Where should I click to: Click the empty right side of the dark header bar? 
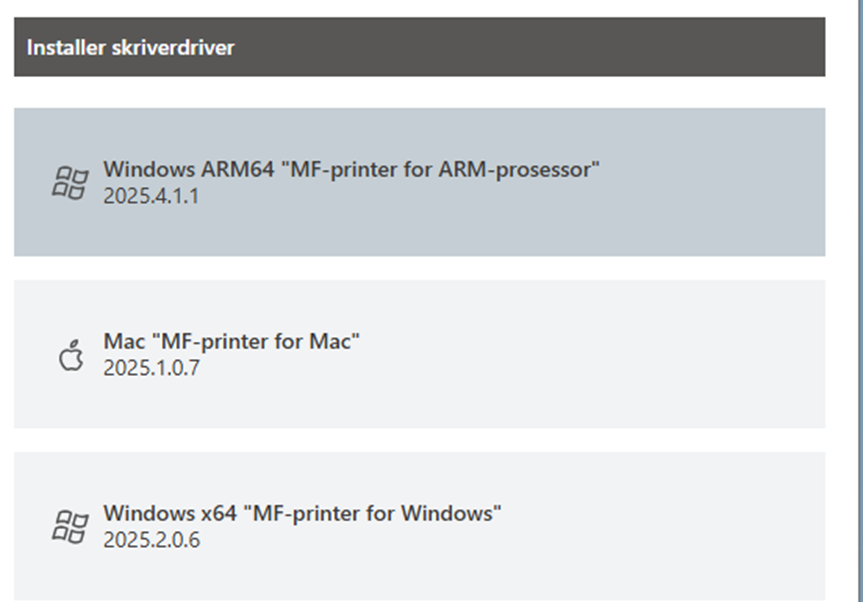click(x=600, y=47)
